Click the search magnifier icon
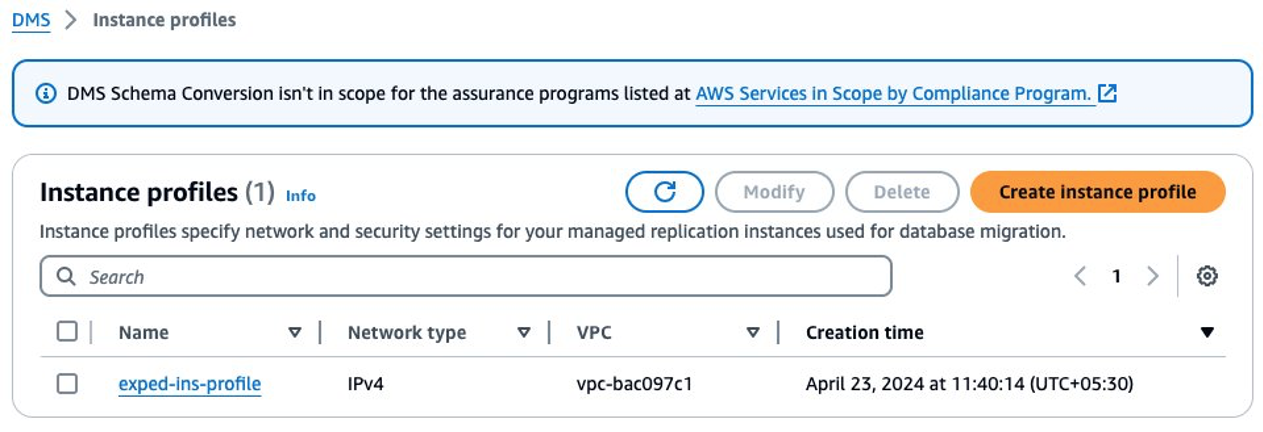This screenshot has height=432, width=1263. click(x=66, y=277)
